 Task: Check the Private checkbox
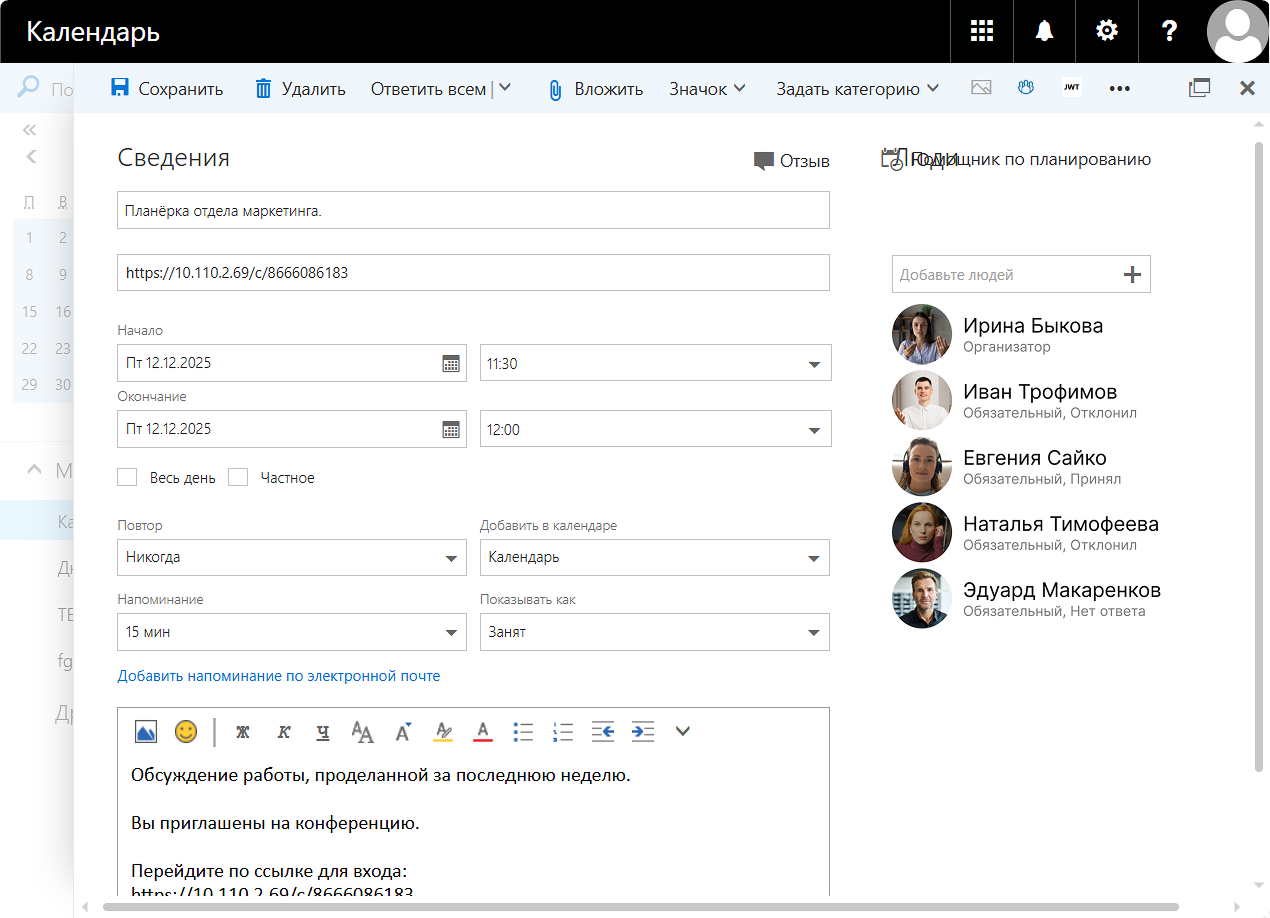(238, 478)
